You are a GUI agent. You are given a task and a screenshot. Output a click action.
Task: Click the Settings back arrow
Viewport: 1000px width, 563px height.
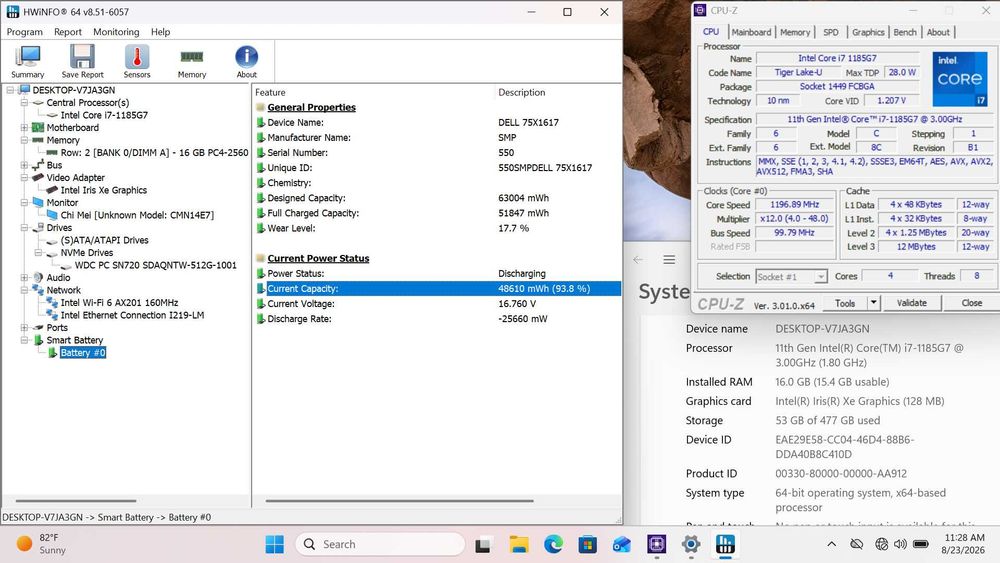pyautogui.click(x=638, y=260)
